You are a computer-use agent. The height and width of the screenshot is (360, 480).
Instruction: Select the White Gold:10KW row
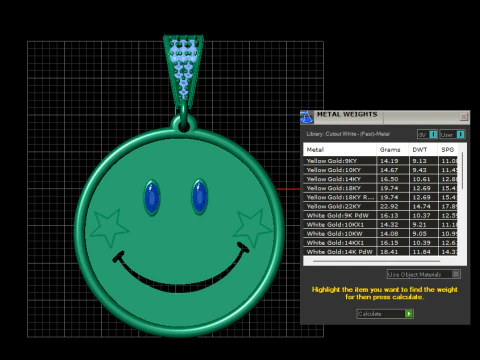380,233
